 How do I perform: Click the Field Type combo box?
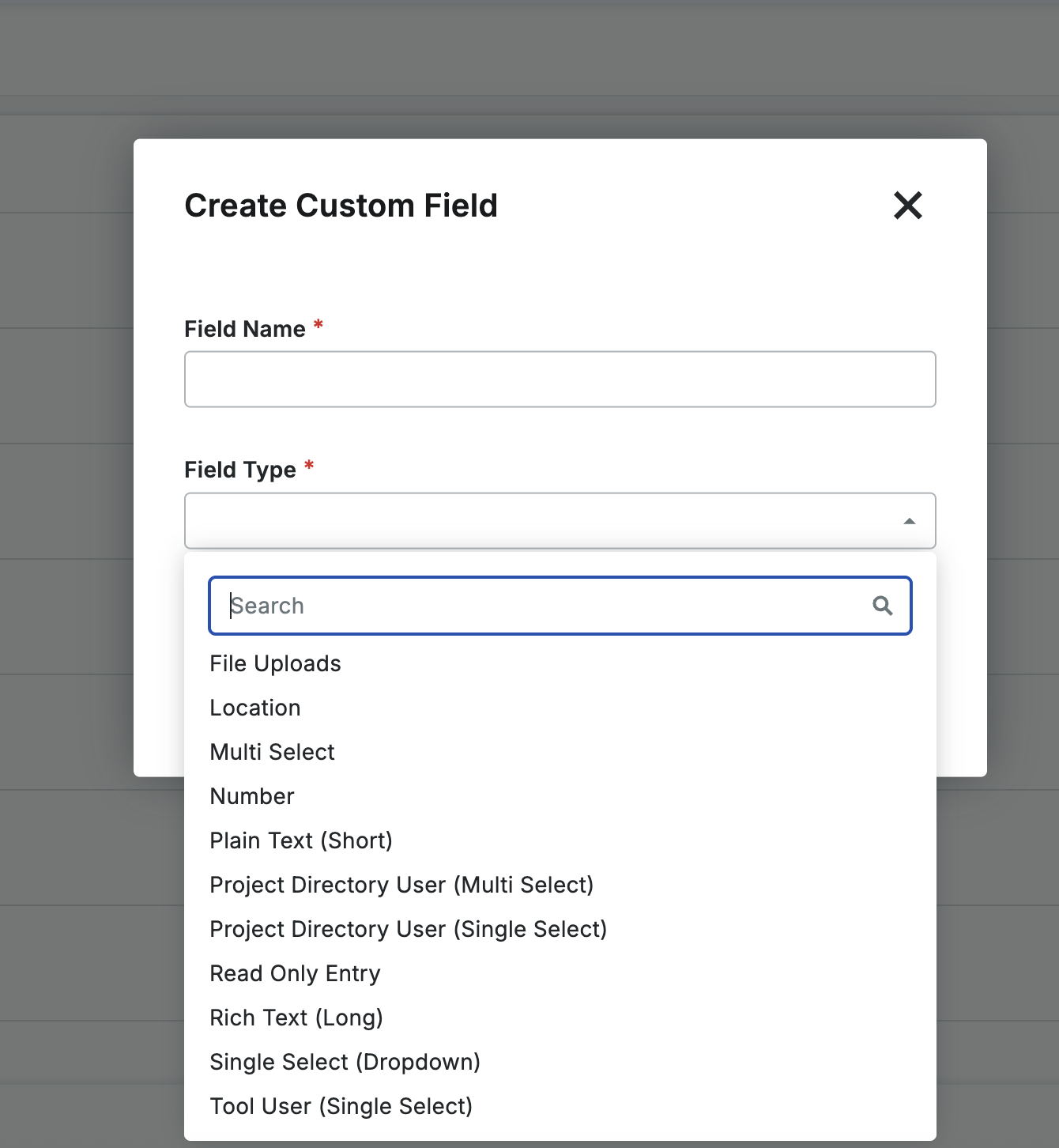coord(537,521)
